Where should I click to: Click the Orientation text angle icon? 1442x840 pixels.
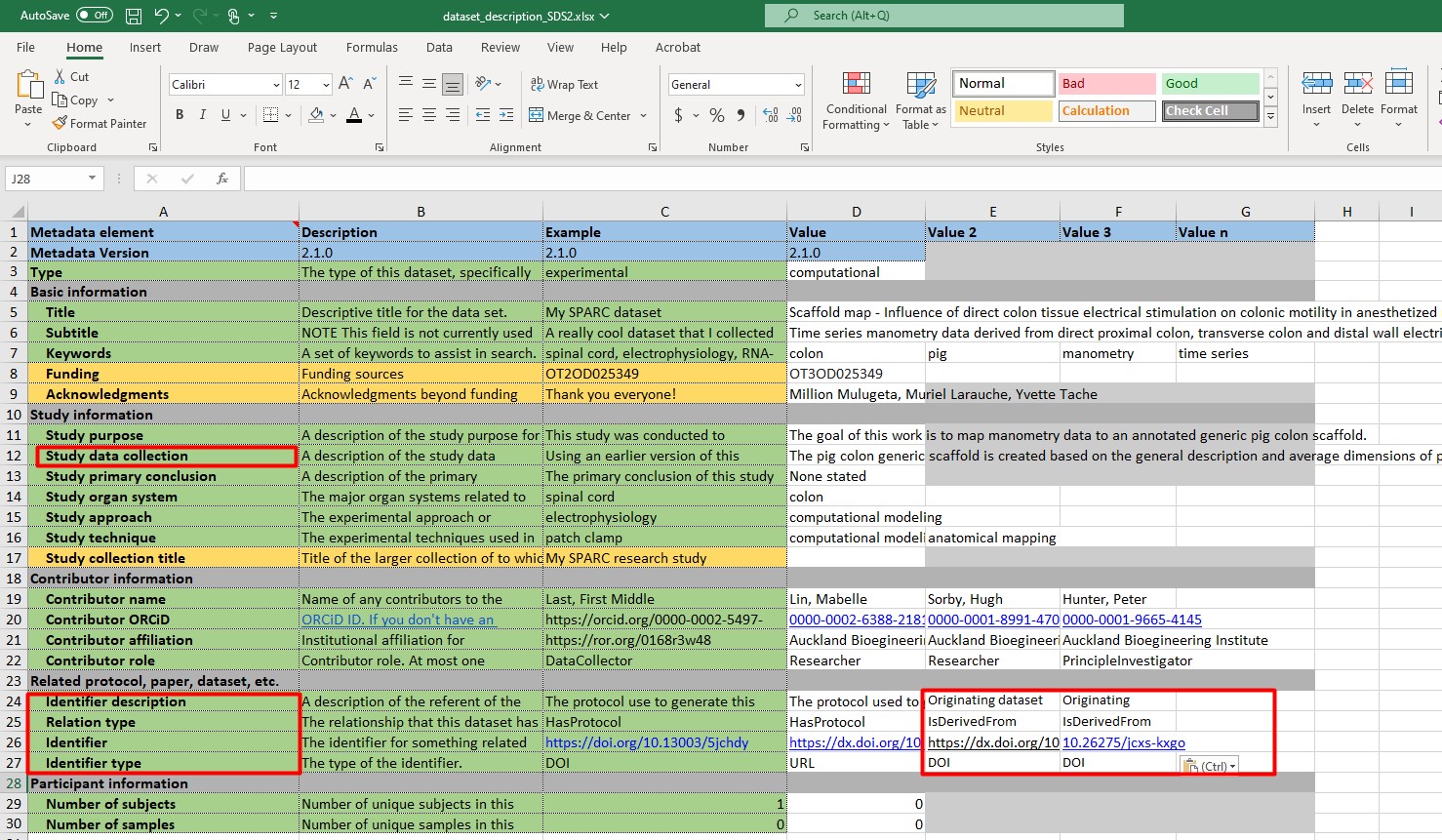483,85
